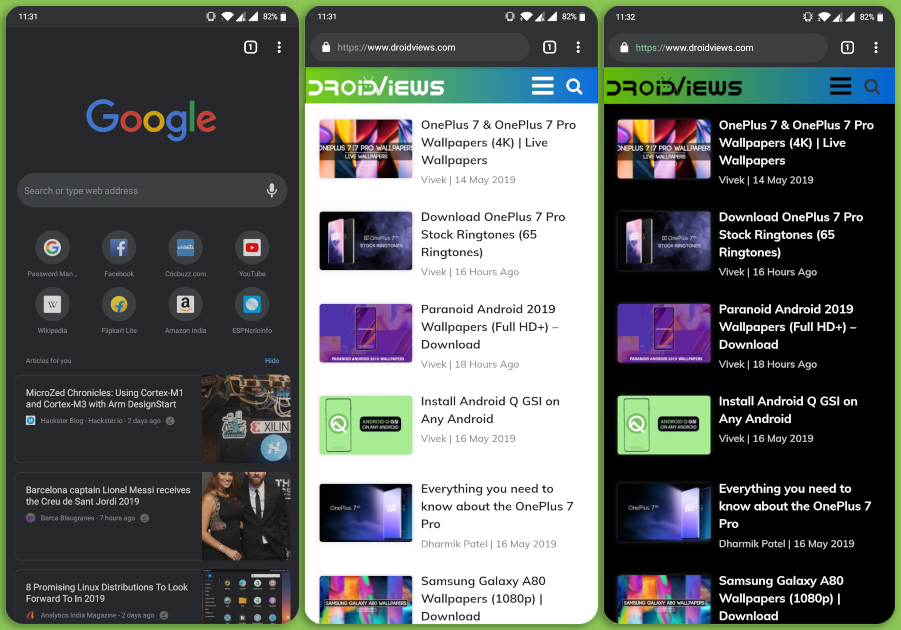
Task: Open the Flipkart Lite shortcut icon
Action: pyautogui.click(x=118, y=306)
